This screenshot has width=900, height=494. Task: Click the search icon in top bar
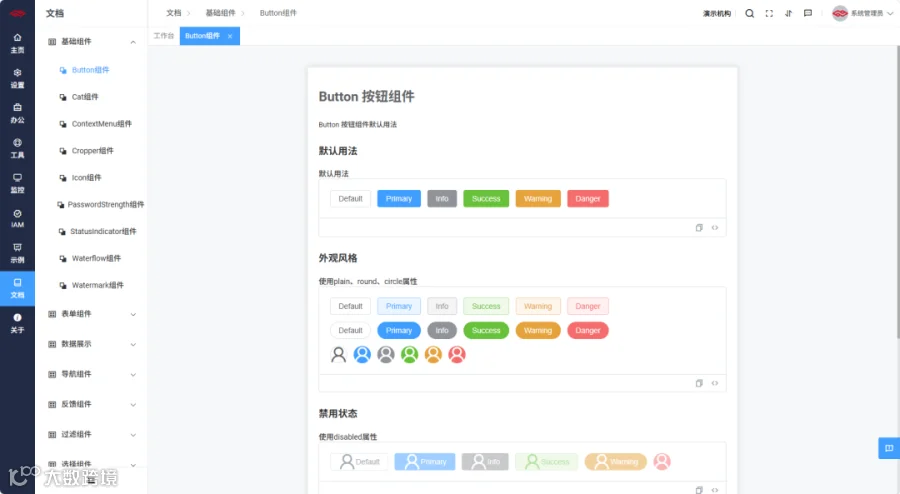tap(750, 13)
